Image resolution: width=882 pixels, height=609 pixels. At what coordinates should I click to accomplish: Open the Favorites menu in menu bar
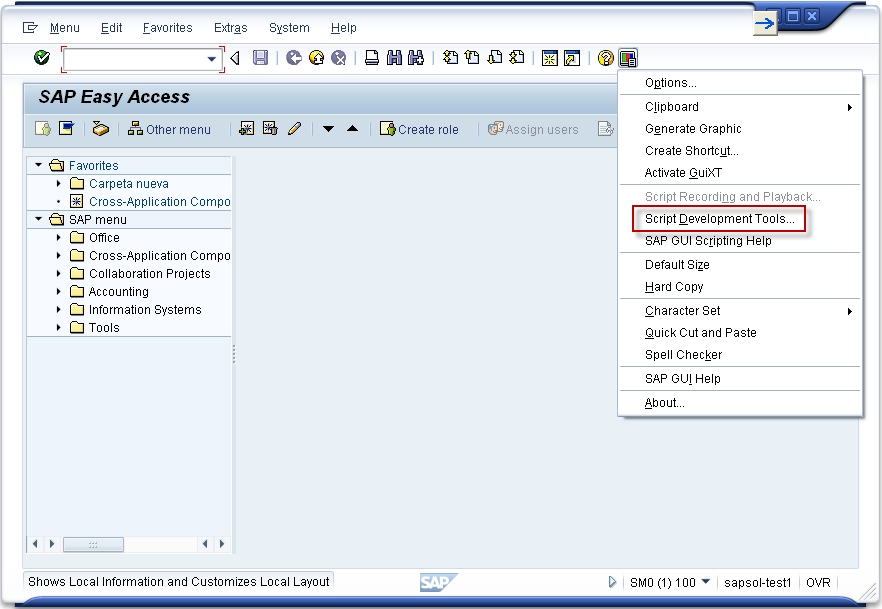(167, 28)
